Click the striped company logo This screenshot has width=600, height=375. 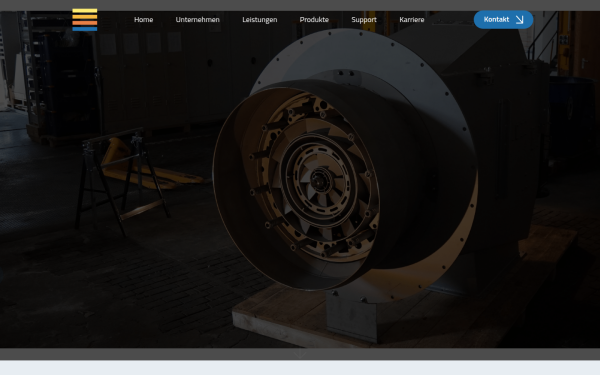[x=85, y=20]
